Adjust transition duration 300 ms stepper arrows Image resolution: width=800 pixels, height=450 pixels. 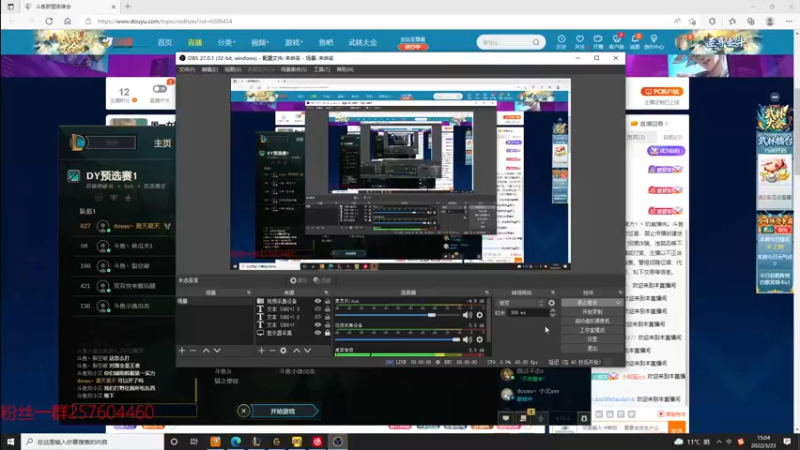pyautogui.click(x=553, y=313)
